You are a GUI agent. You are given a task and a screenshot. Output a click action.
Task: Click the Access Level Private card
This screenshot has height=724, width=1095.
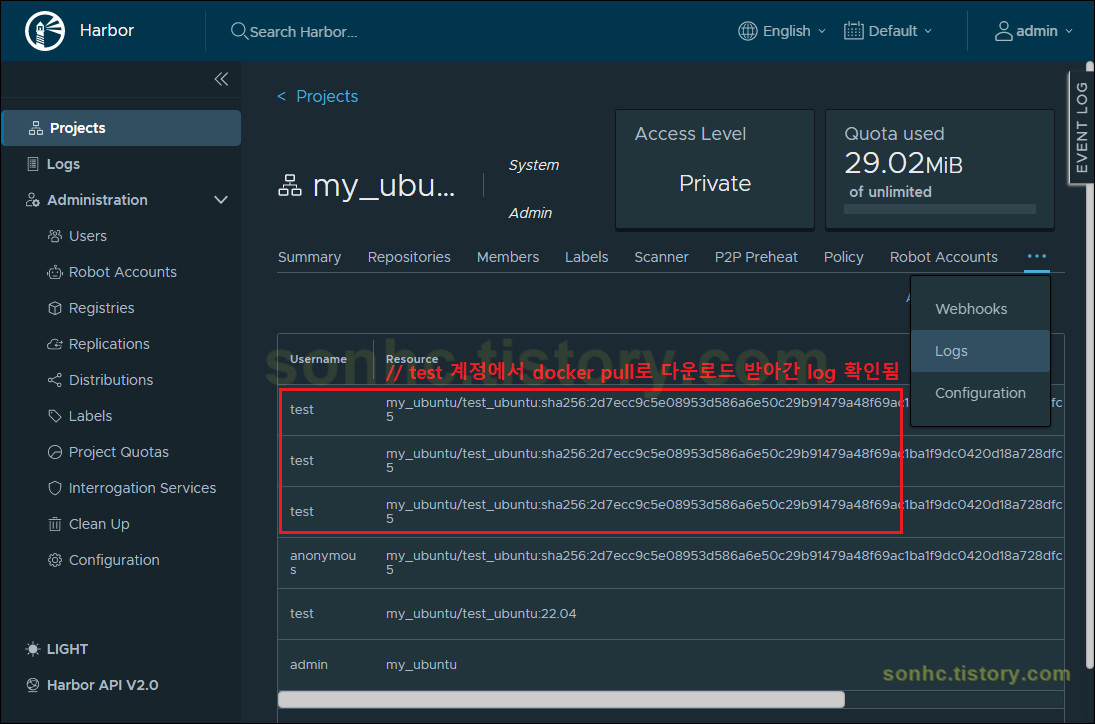[714, 170]
